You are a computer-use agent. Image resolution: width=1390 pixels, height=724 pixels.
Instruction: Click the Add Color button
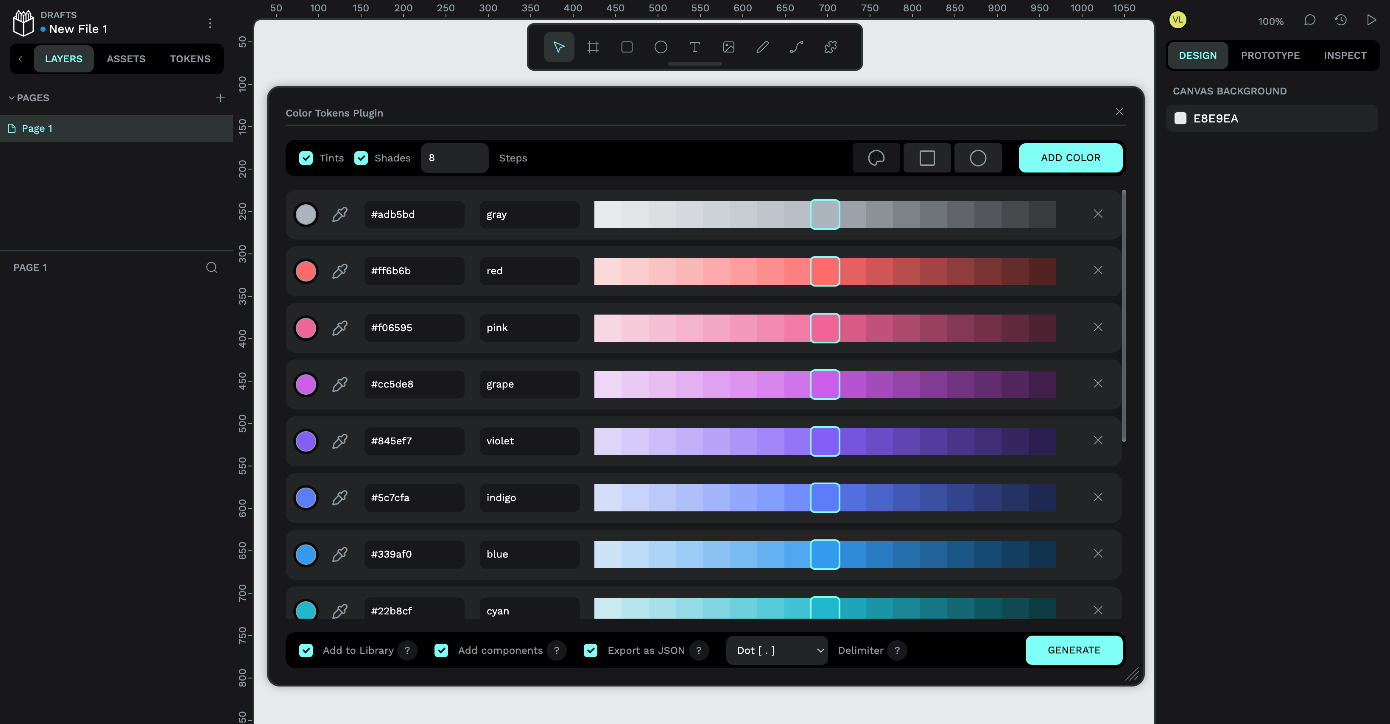[x=1071, y=158]
